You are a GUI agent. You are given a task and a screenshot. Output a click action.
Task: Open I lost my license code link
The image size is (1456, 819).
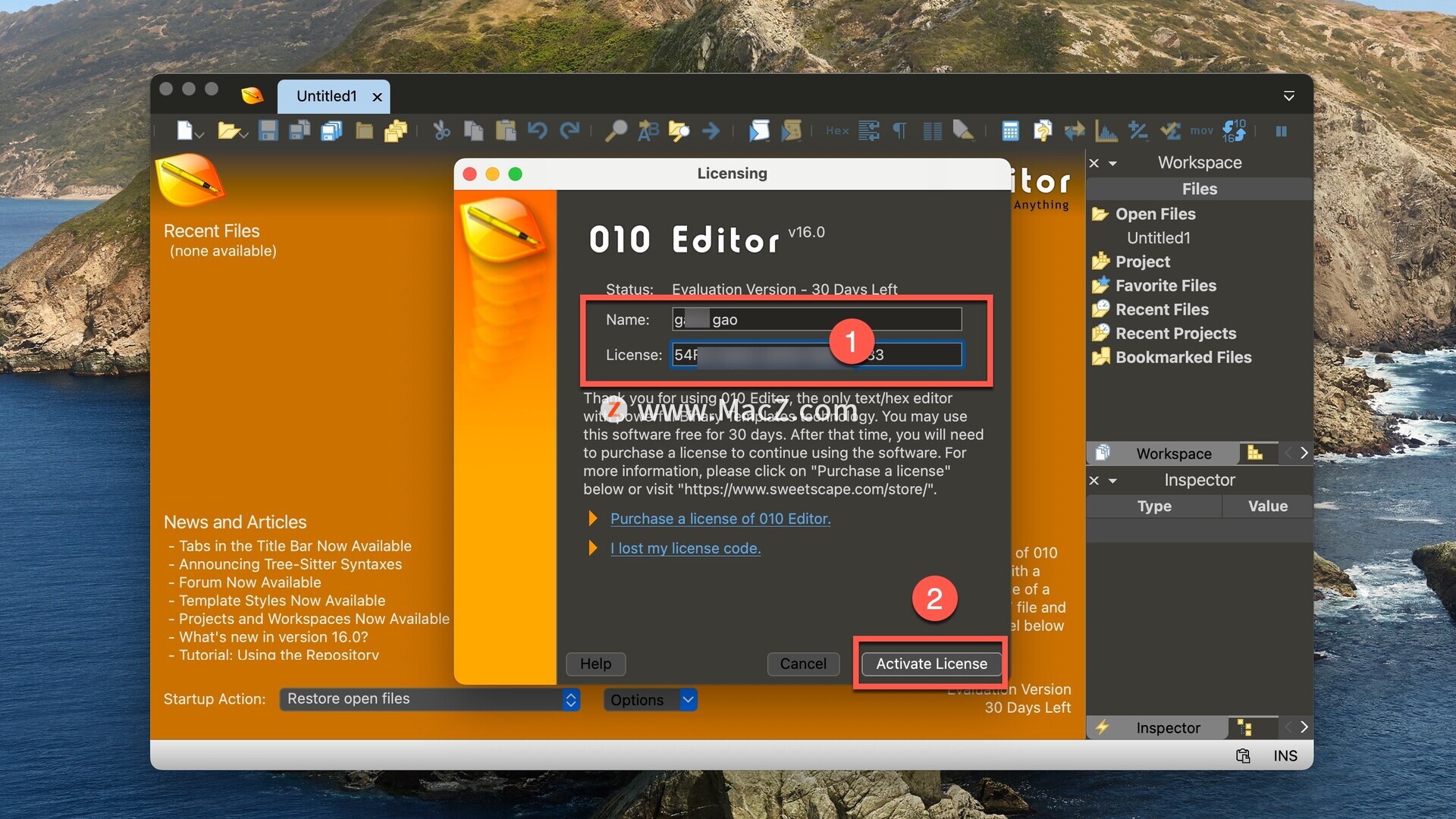[686, 548]
